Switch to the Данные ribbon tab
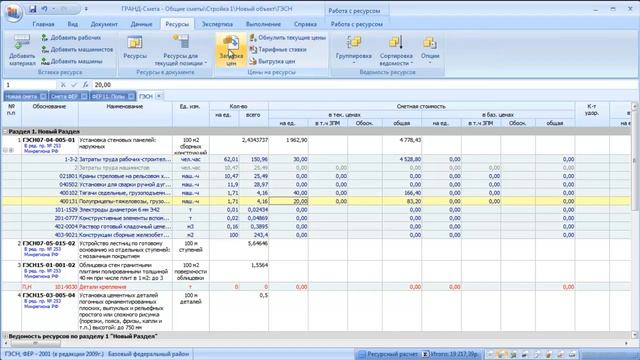Screen dimensions: 640x360 [x=141, y=24]
